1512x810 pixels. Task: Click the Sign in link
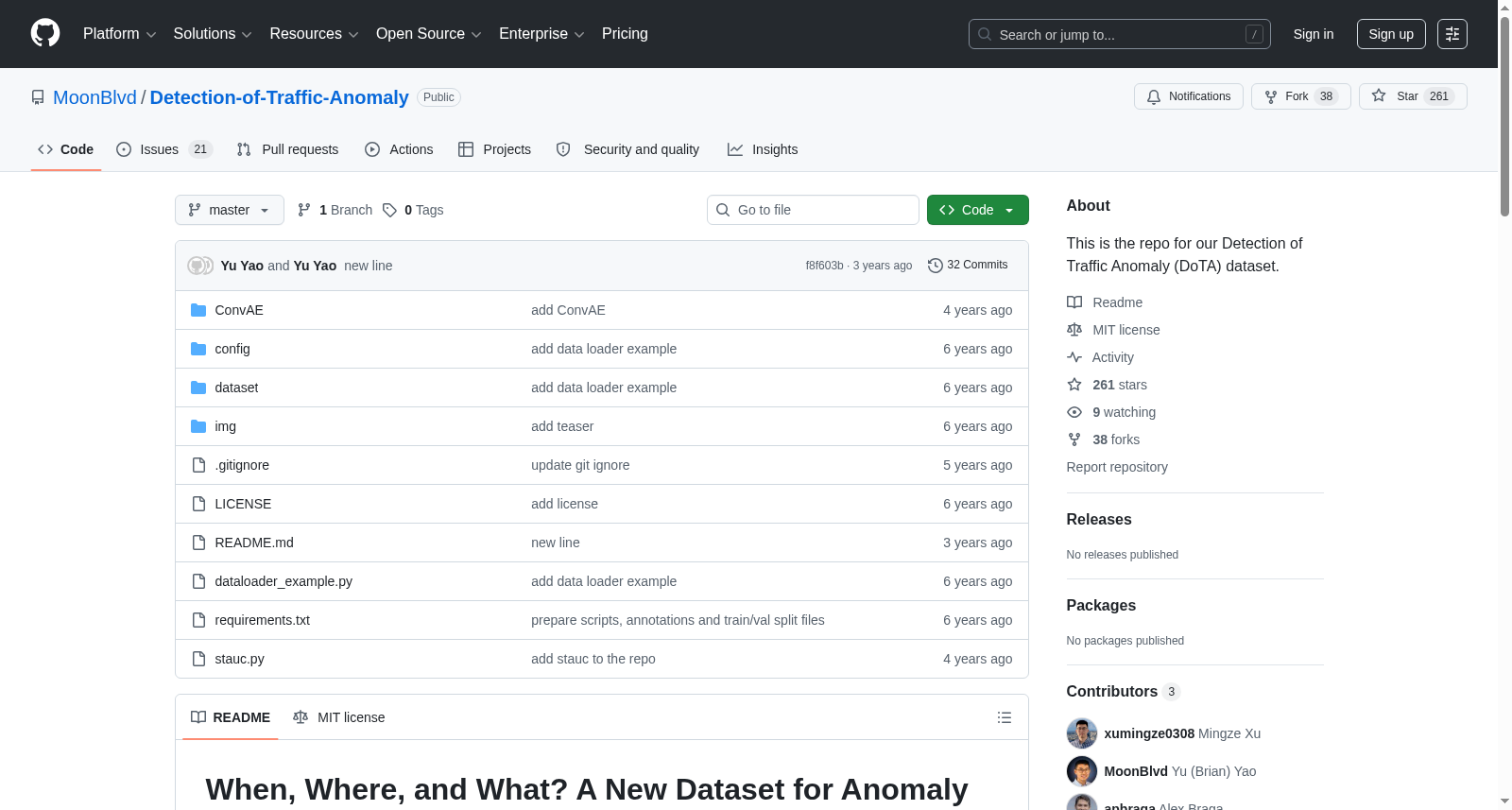(1314, 34)
